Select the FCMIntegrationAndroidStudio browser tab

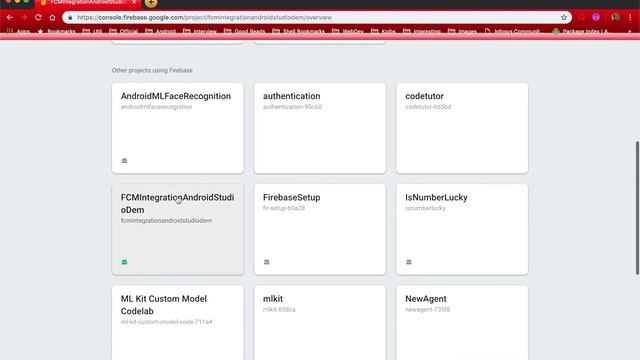(88, 3)
